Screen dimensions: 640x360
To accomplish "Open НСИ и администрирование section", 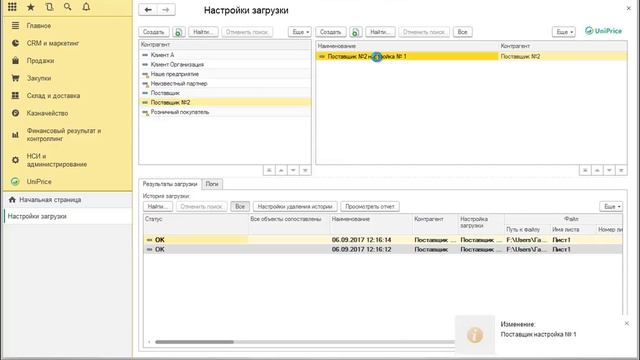I will [57, 160].
